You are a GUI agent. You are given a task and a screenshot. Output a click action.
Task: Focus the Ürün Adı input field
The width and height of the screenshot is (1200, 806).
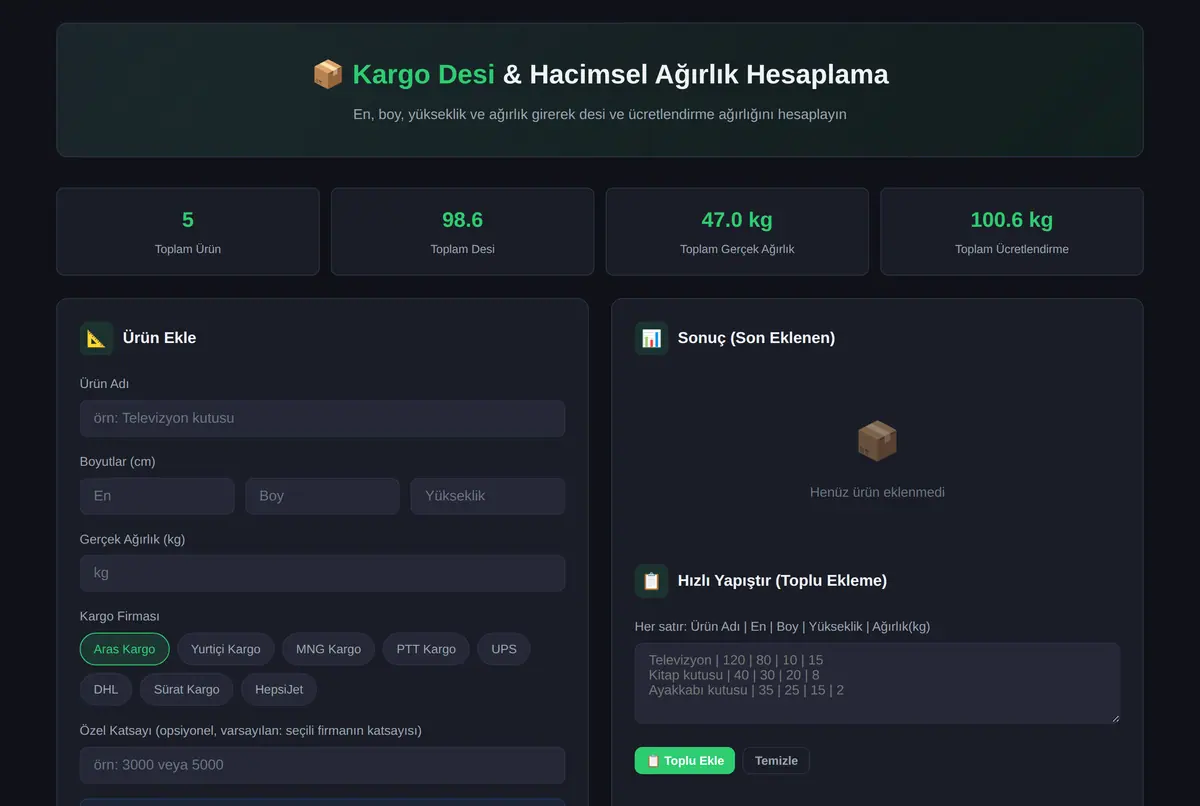322,418
